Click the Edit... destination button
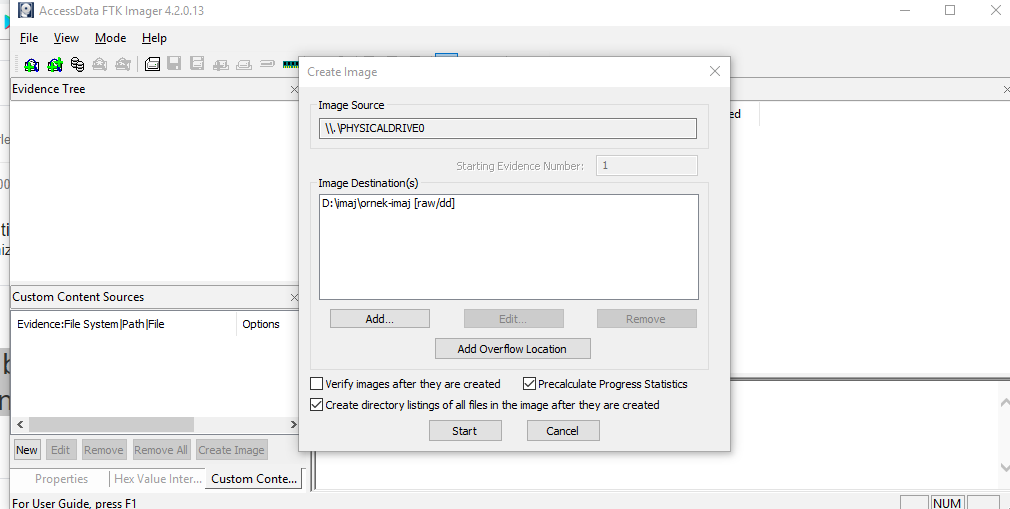 coord(513,319)
